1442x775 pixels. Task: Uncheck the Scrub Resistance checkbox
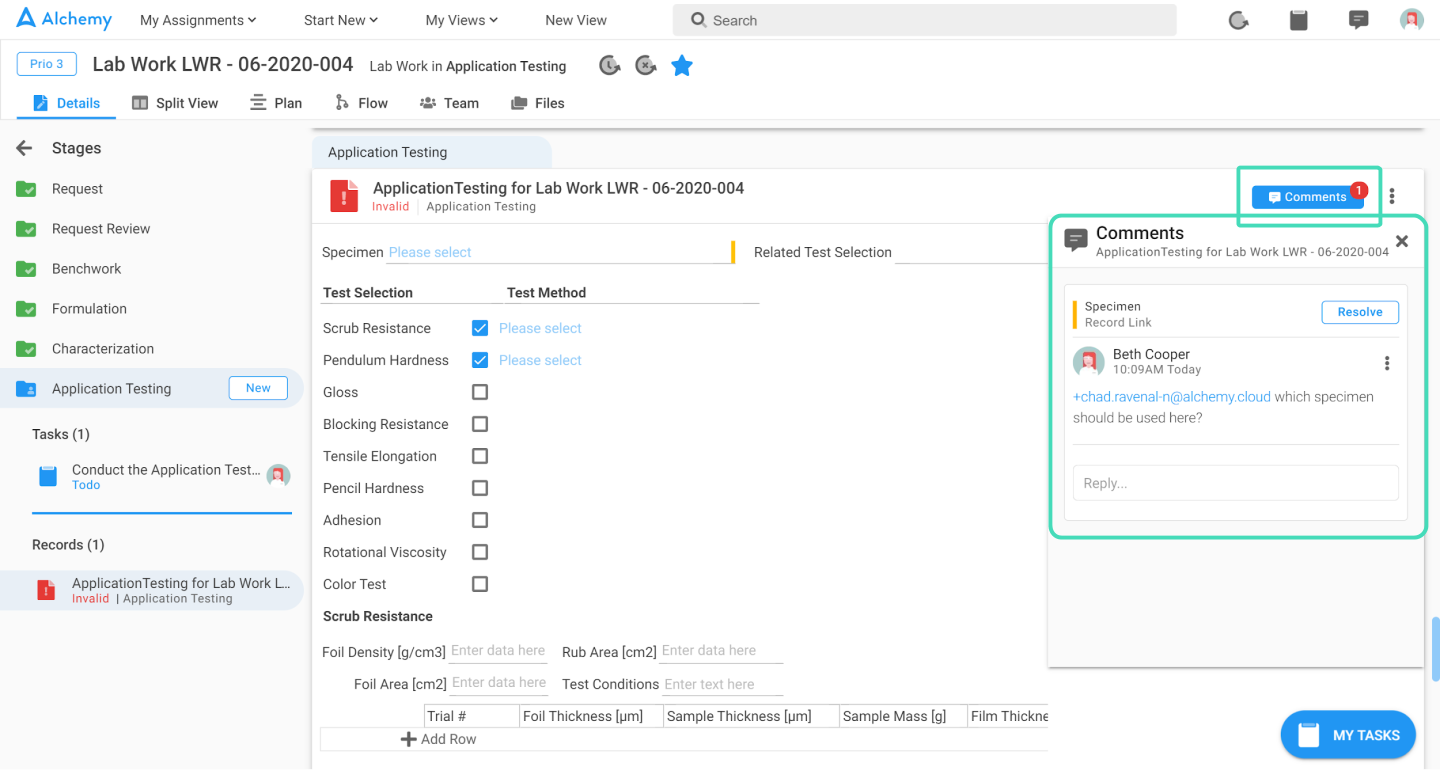pos(480,328)
